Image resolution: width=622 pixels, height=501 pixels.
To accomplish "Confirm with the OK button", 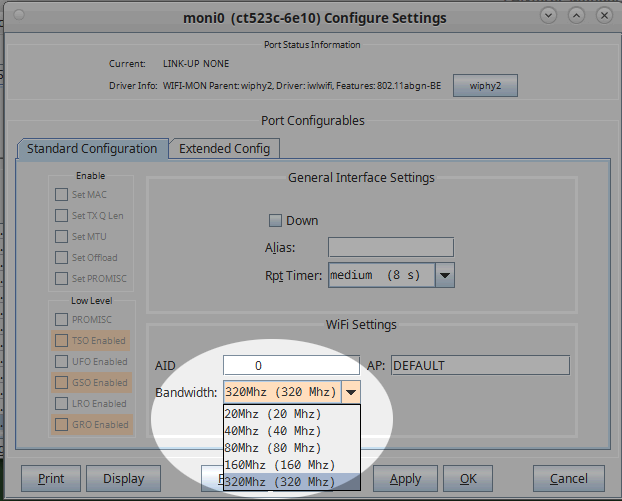I will (467, 479).
